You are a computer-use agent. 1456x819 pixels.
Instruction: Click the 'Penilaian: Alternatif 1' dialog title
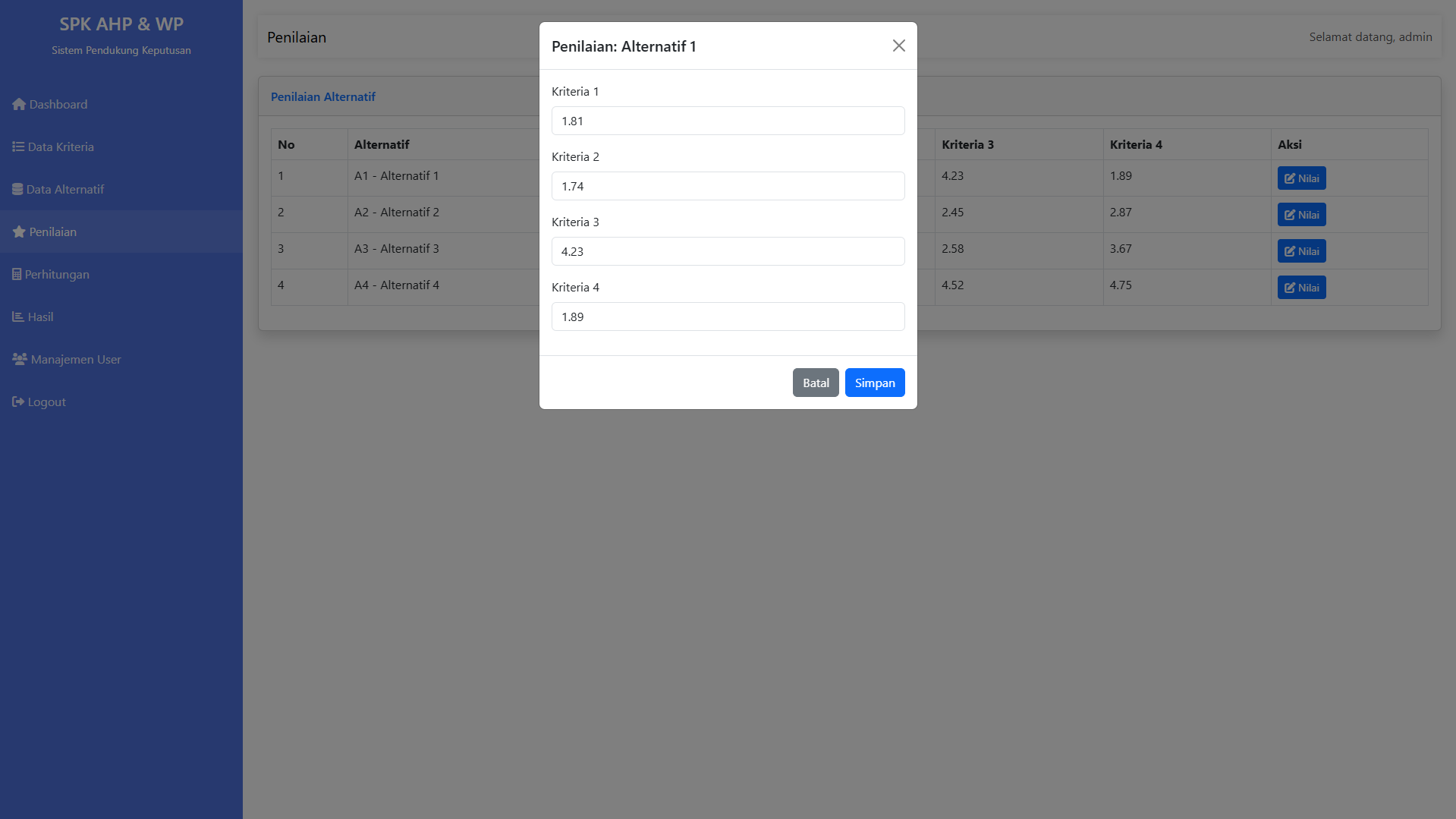click(624, 46)
